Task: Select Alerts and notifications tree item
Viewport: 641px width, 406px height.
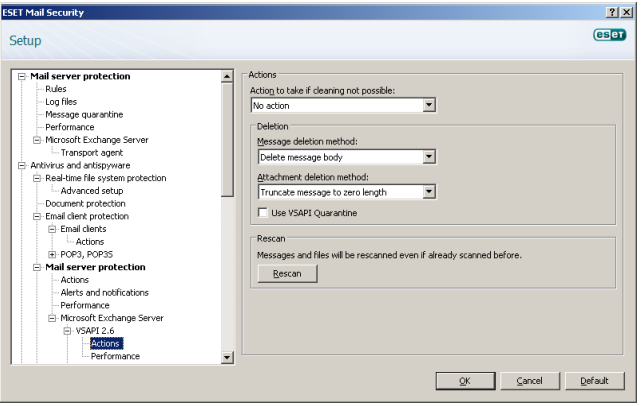Action: pyautogui.click(x=105, y=293)
